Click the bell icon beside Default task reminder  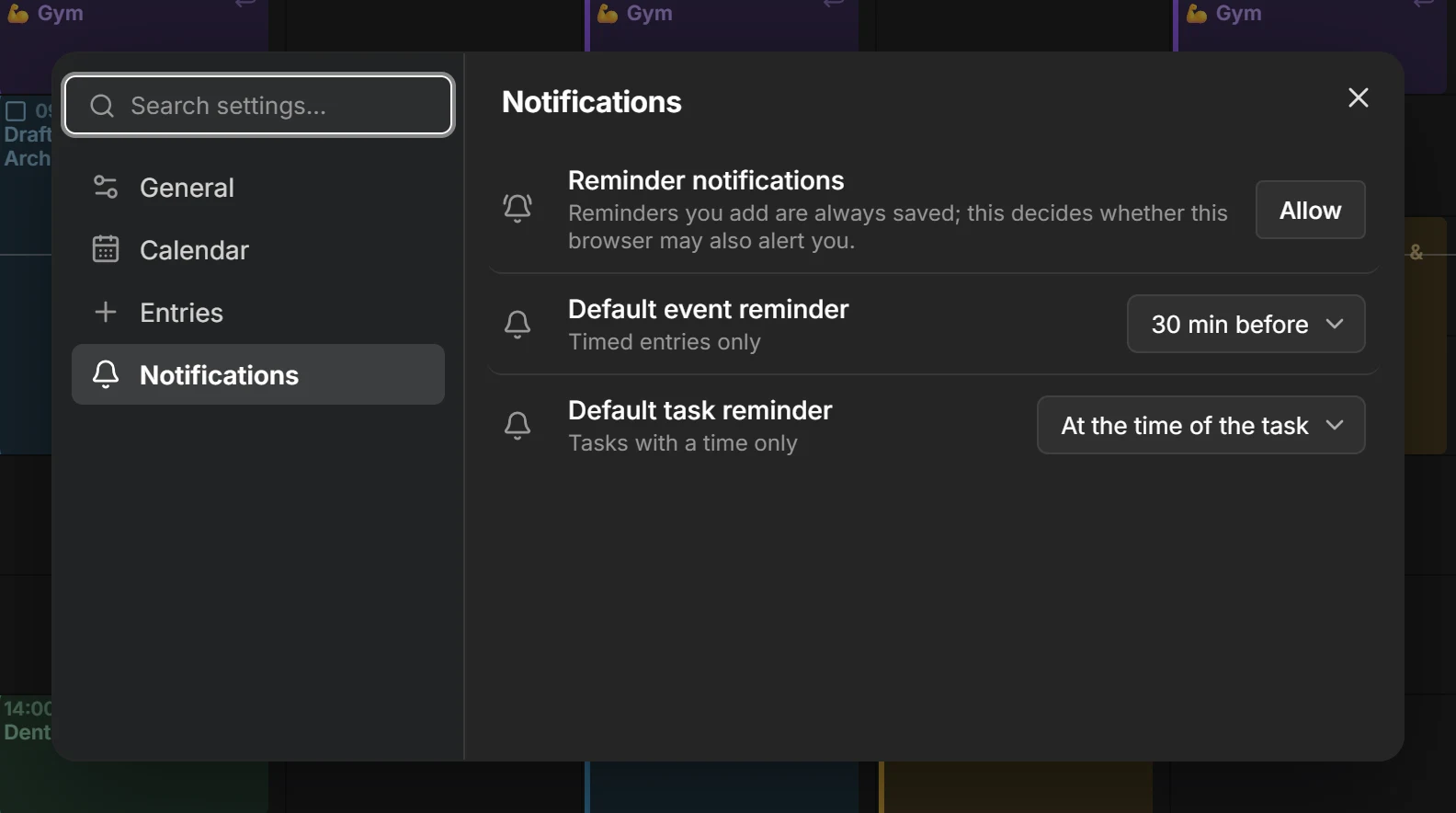click(518, 425)
